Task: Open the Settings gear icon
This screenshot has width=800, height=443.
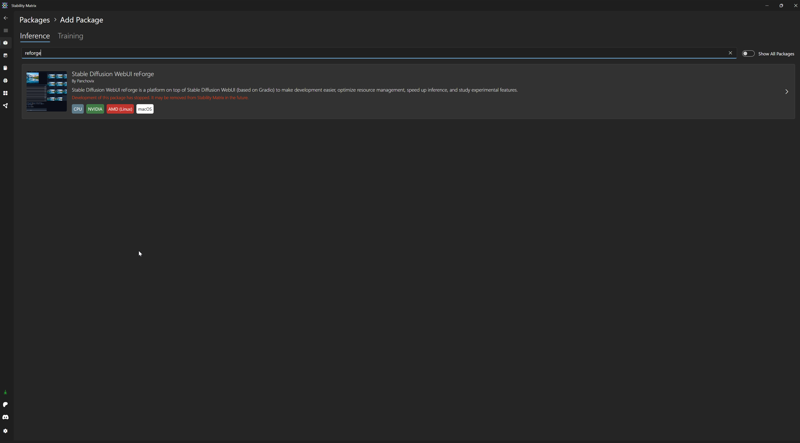Action: pos(6,431)
